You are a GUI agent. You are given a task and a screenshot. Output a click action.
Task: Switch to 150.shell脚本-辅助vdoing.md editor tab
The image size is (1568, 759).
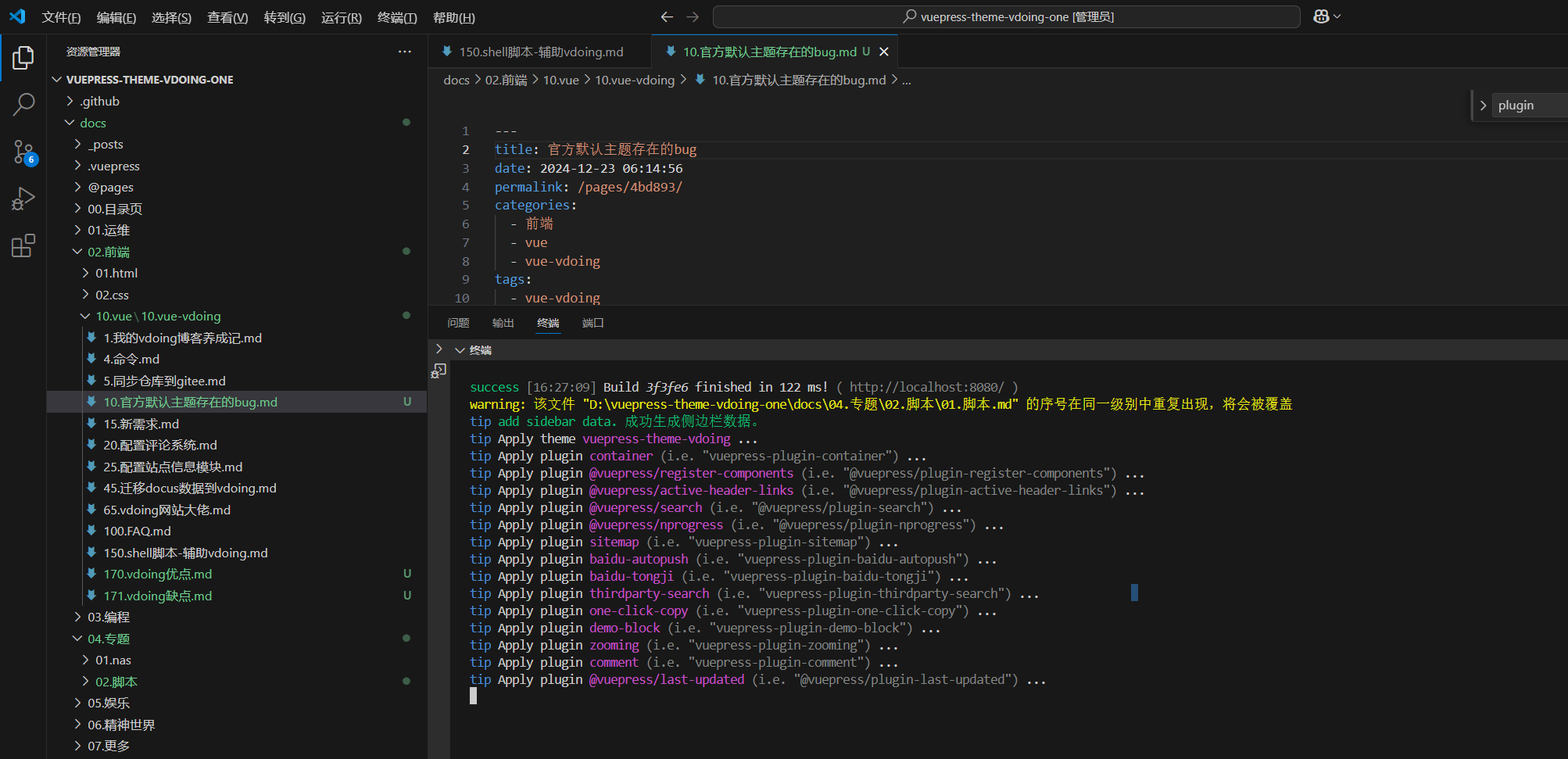(540, 52)
